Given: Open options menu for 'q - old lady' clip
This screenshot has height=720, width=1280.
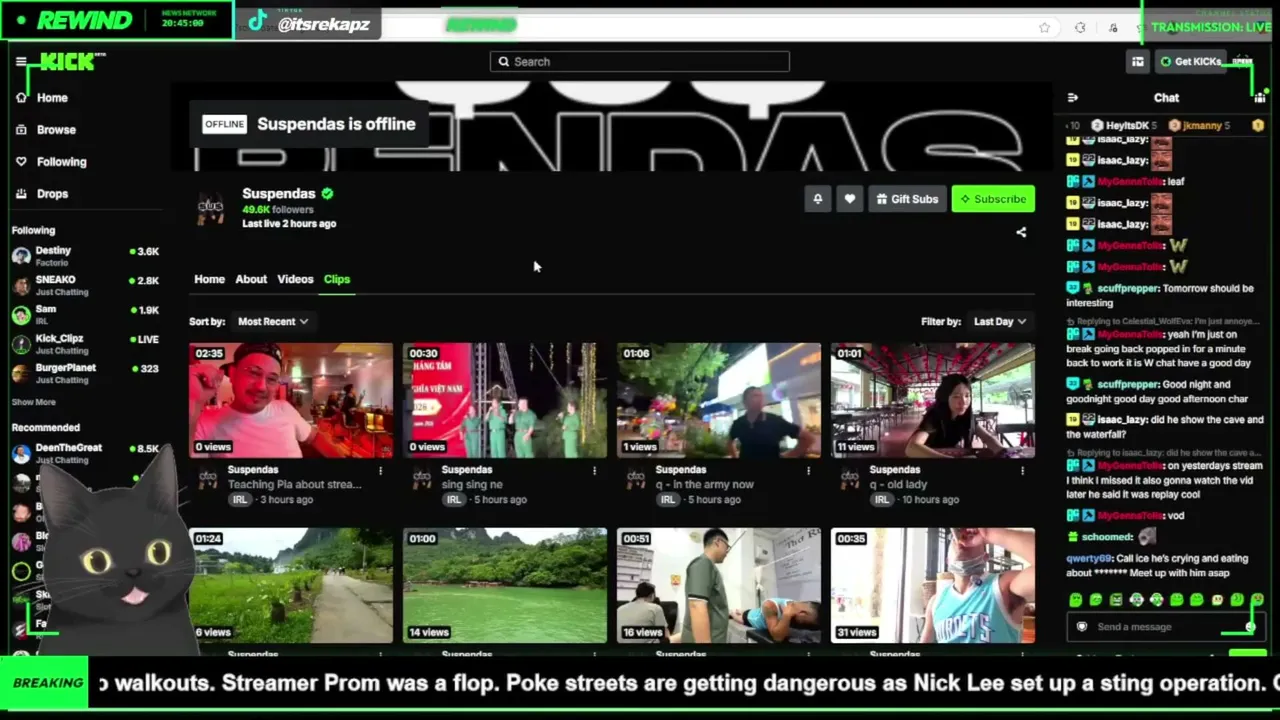Looking at the screenshot, I should point(1022,470).
